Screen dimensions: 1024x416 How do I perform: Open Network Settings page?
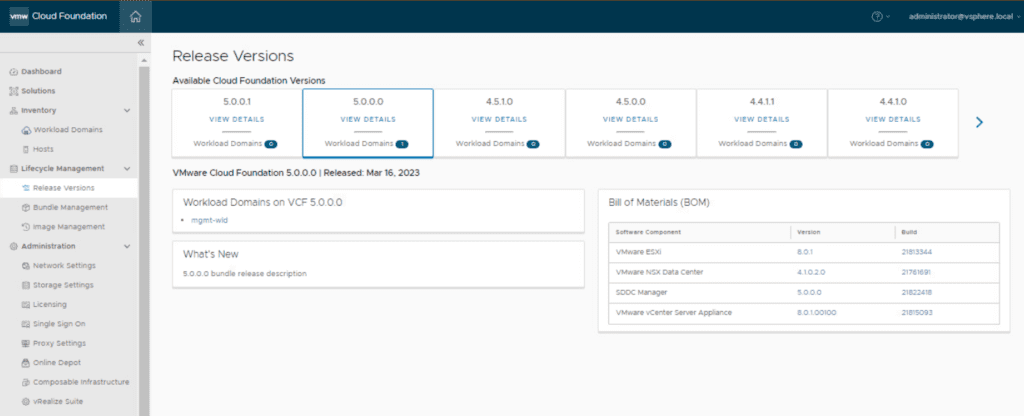[x=64, y=266]
